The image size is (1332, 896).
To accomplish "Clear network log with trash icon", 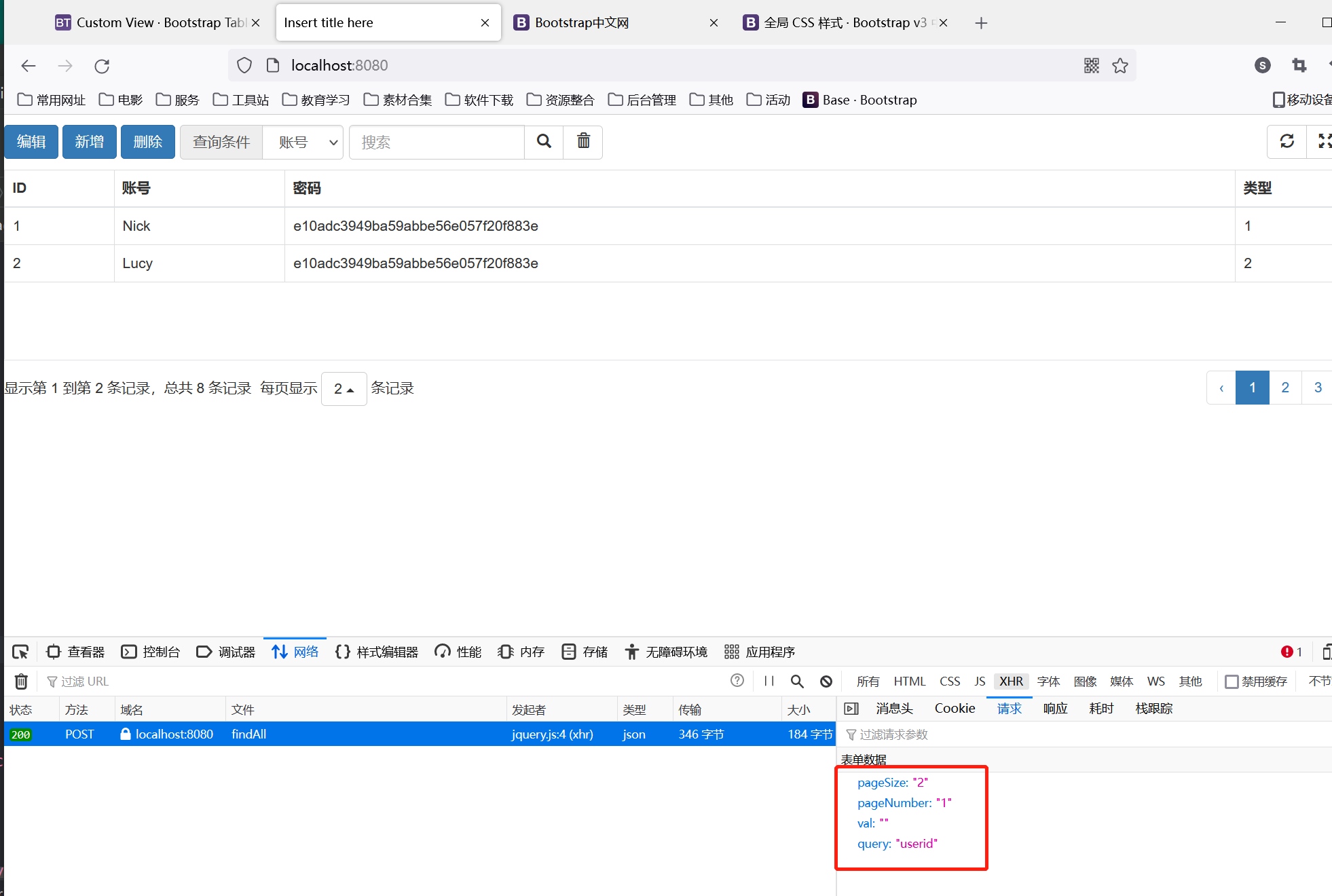I will [x=21, y=681].
